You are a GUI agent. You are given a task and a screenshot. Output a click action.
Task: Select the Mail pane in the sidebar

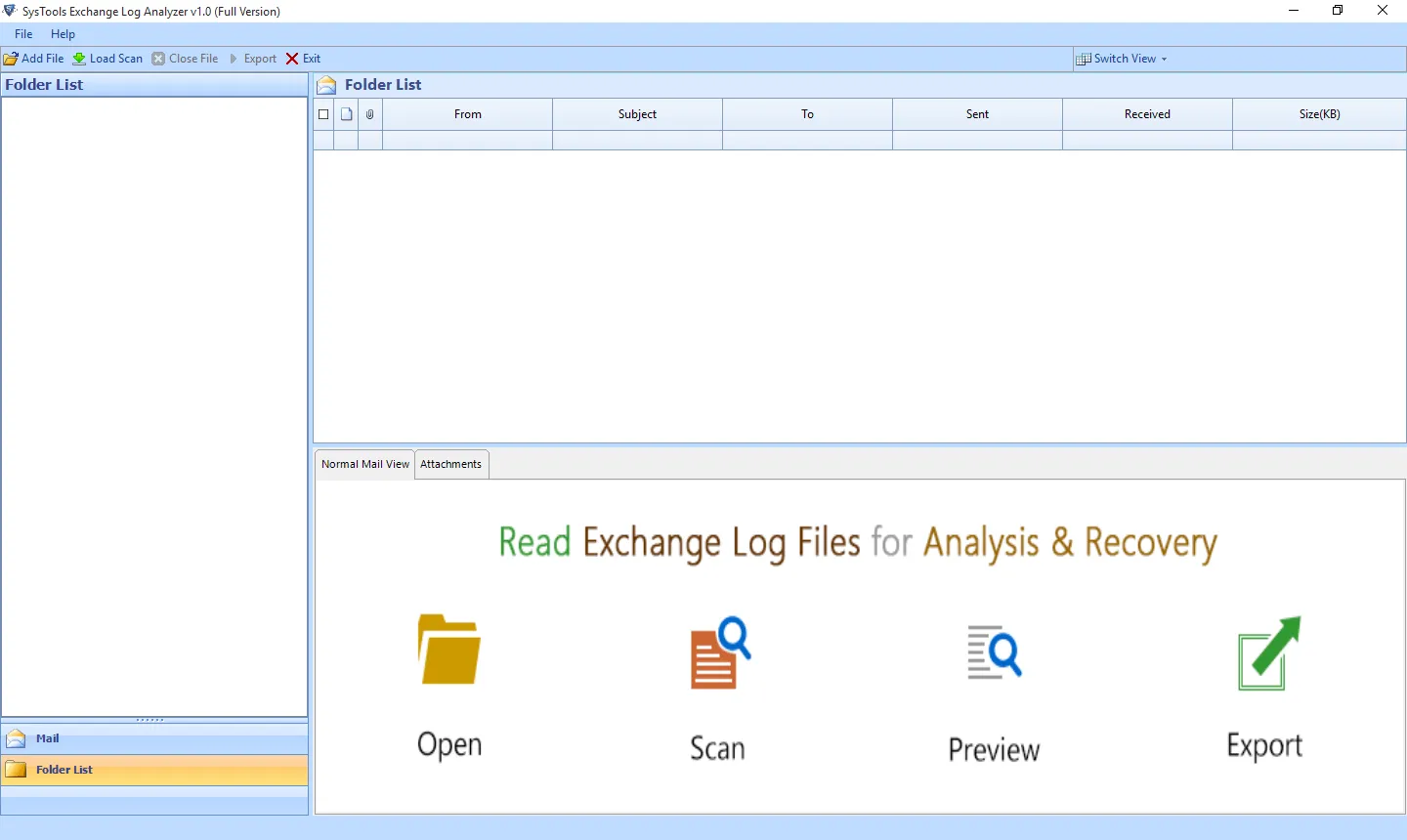(x=154, y=738)
